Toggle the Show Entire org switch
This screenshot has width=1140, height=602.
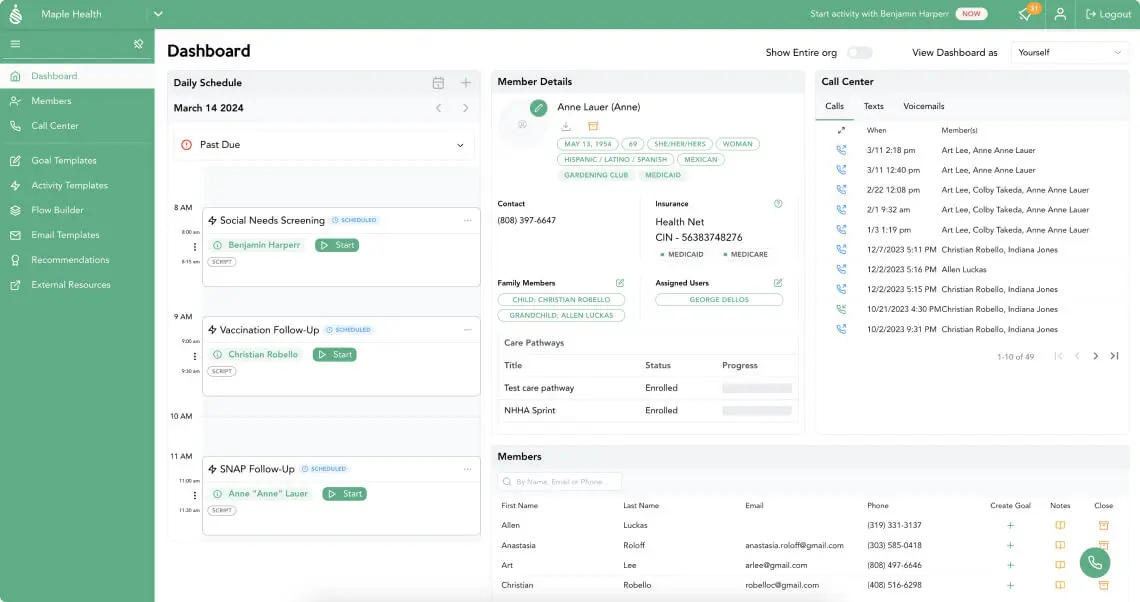point(859,53)
